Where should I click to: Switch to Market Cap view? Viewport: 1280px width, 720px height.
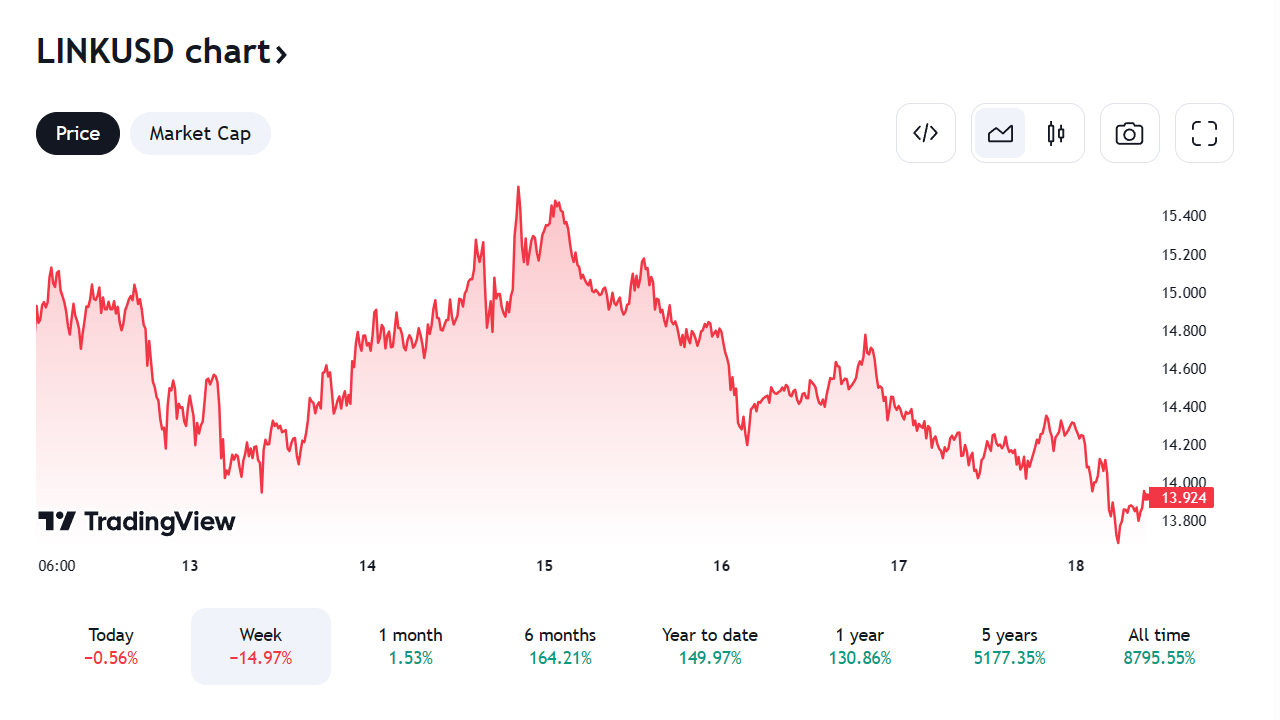[x=200, y=133]
